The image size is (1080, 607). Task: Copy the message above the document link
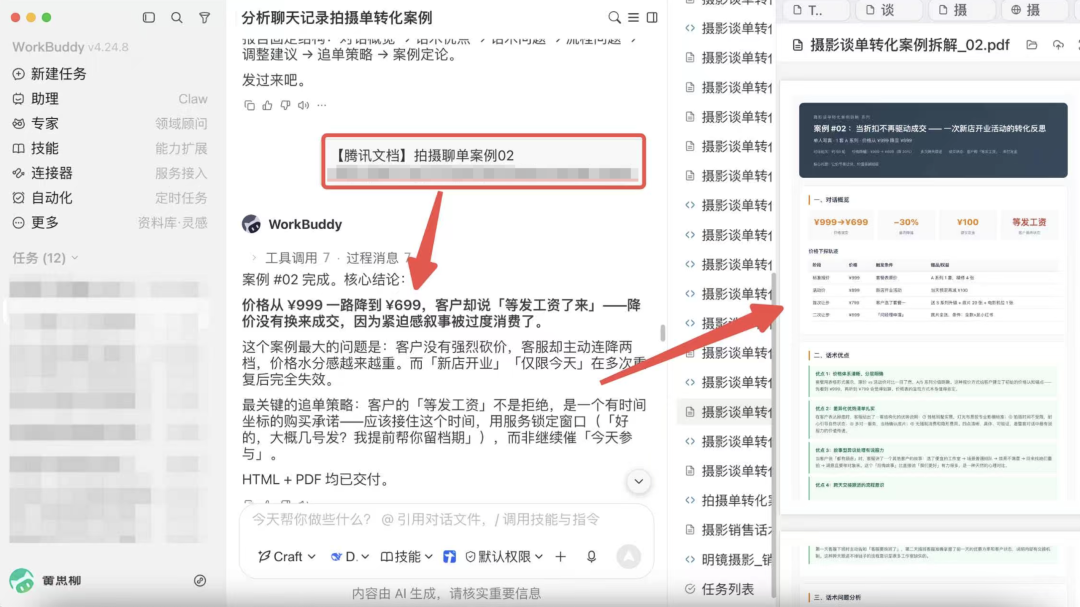[x=249, y=105]
